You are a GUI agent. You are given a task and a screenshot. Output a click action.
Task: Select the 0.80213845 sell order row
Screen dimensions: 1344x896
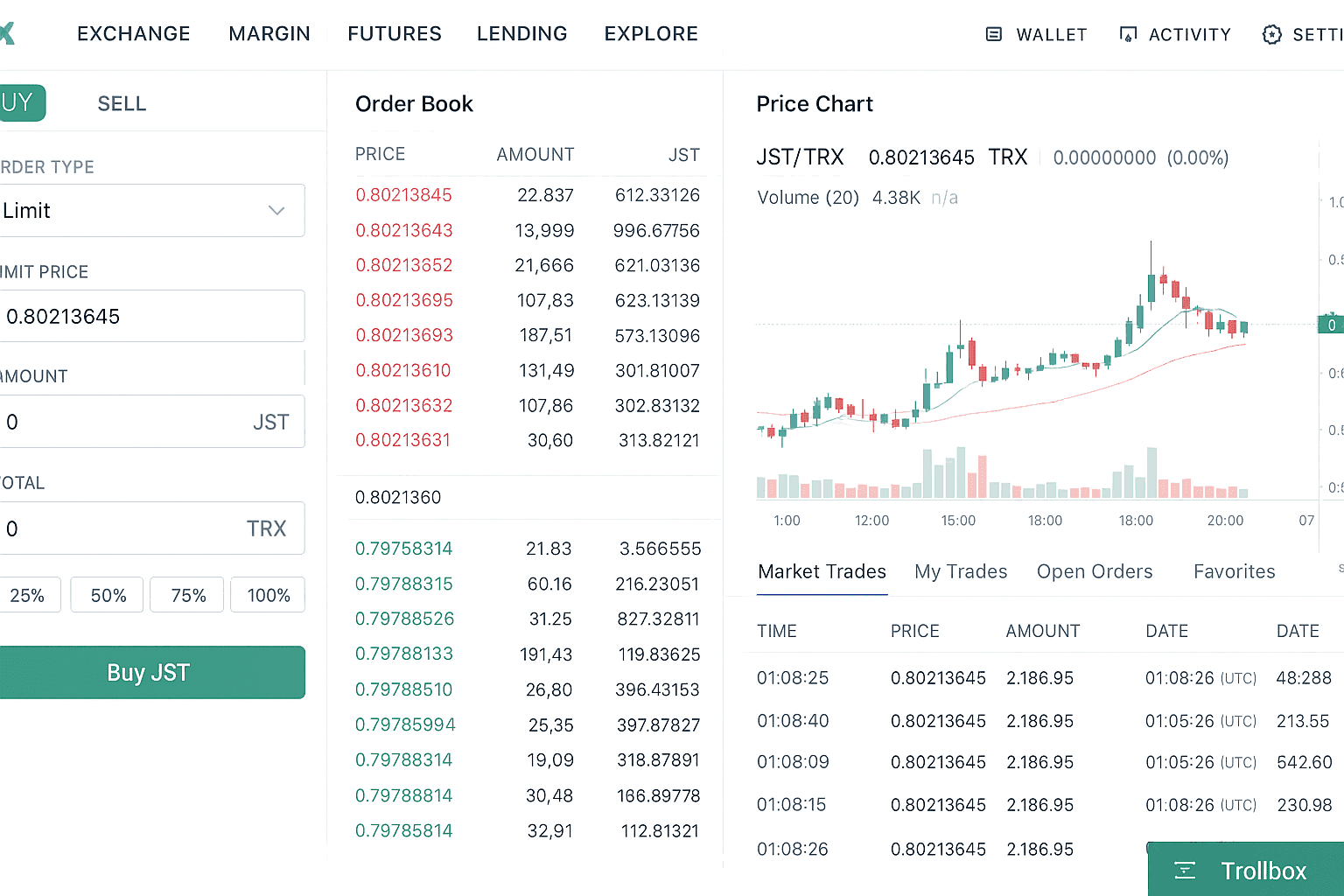(527, 195)
